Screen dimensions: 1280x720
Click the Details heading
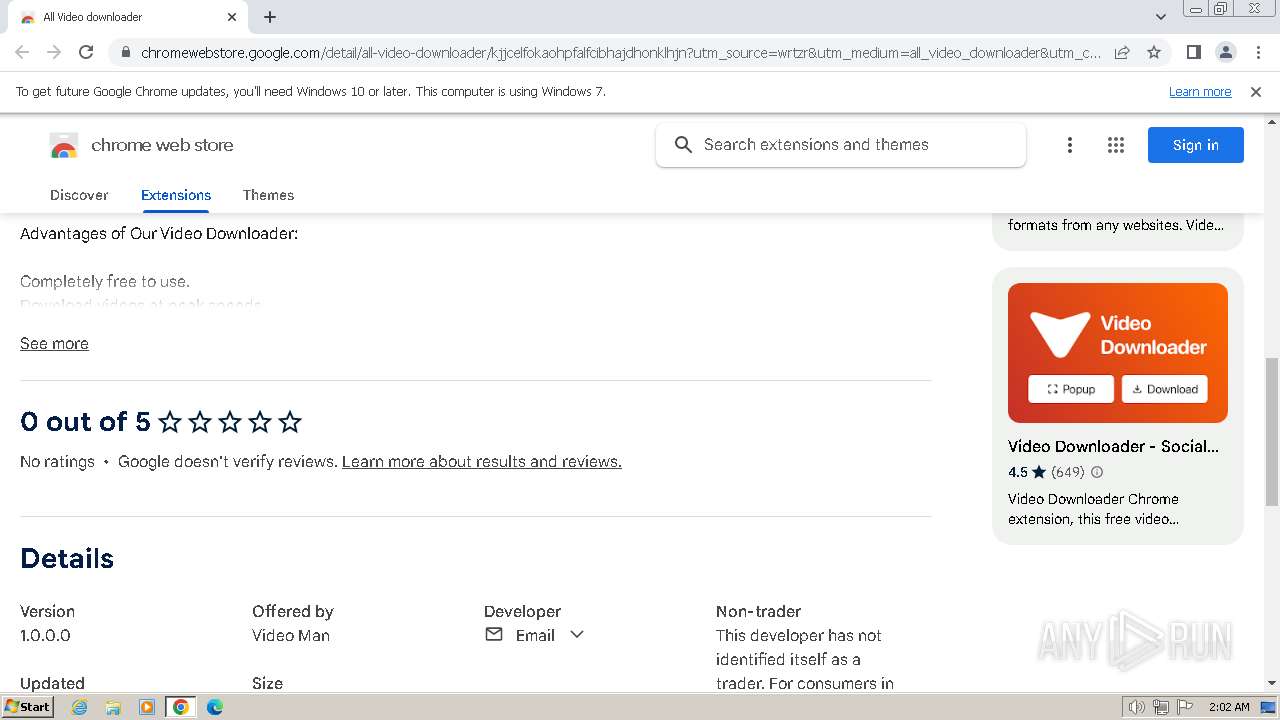67,558
